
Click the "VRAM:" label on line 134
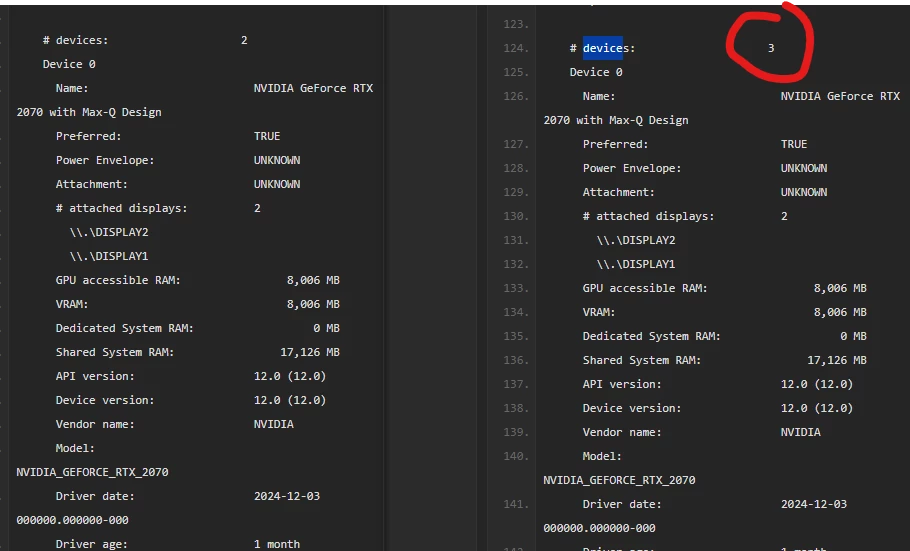(599, 312)
